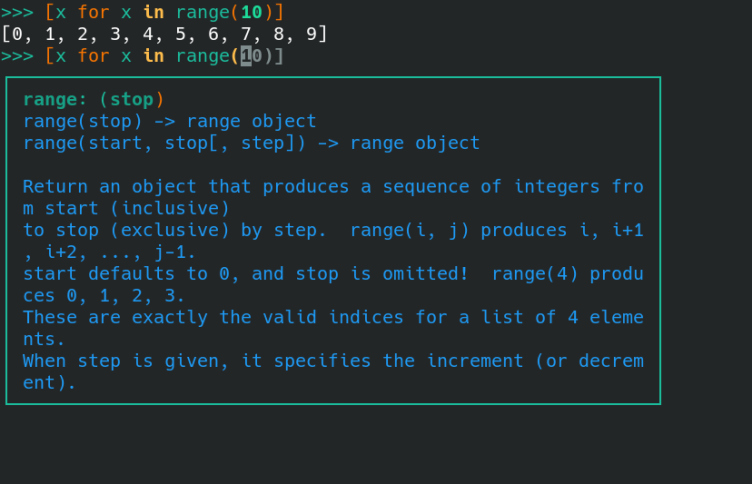Click the word range in the first command
This screenshot has height=484, width=752.
(x=203, y=12)
